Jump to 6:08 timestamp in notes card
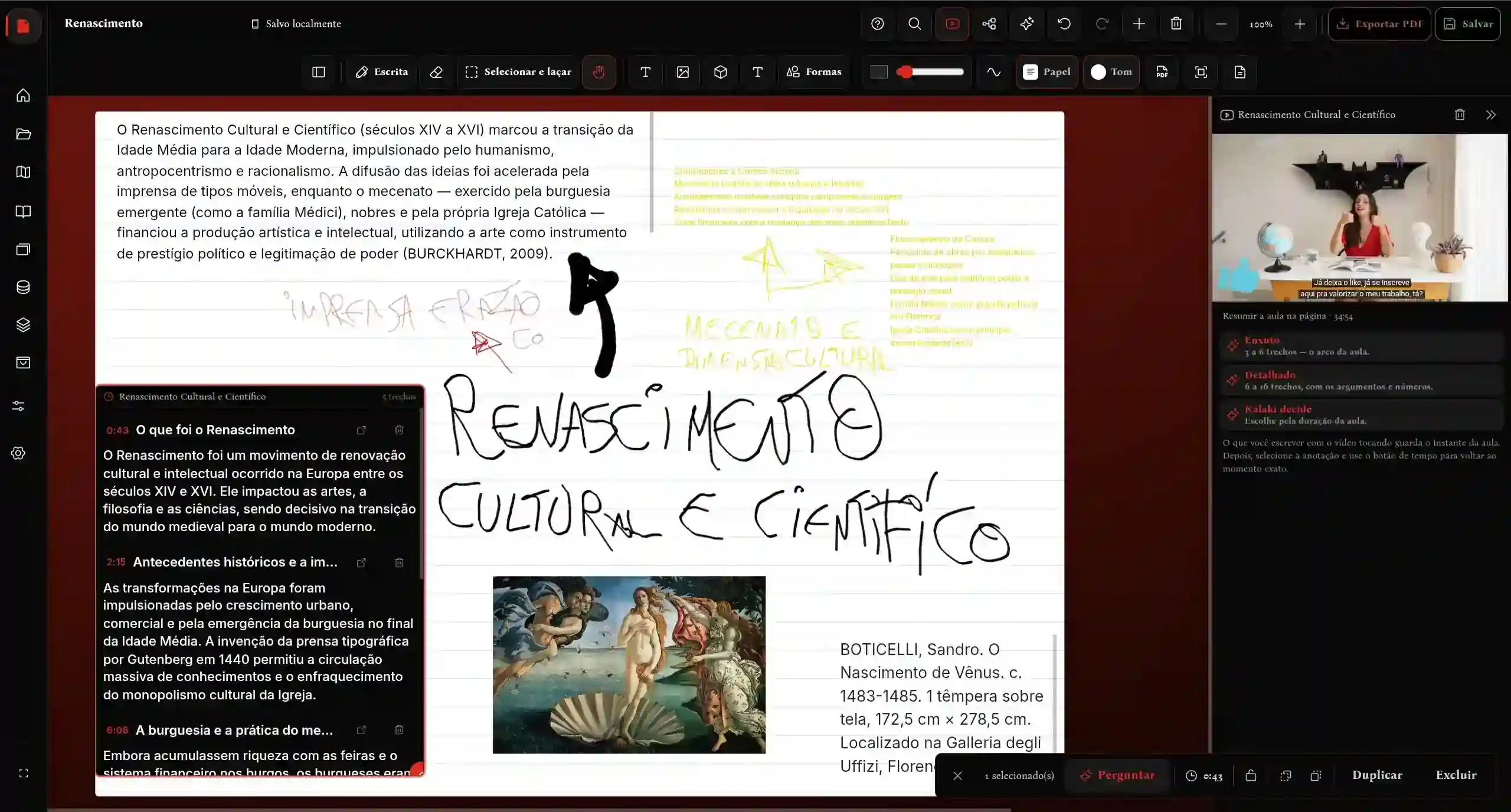The image size is (1511, 812). (x=117, y=731)
